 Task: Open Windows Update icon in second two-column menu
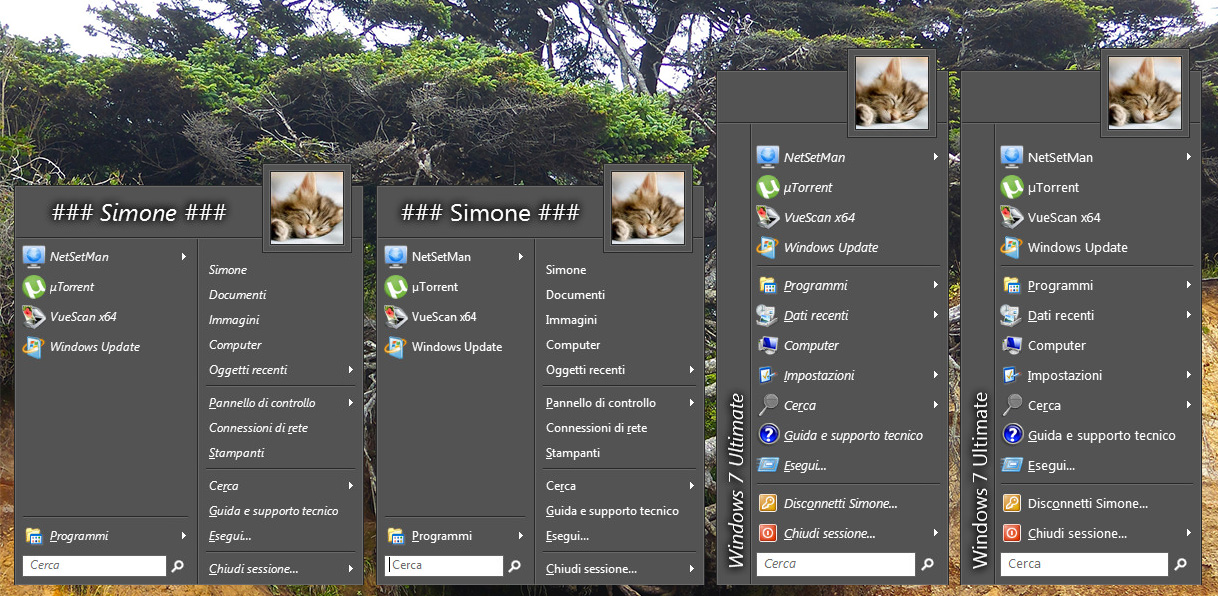coord(396,347)
